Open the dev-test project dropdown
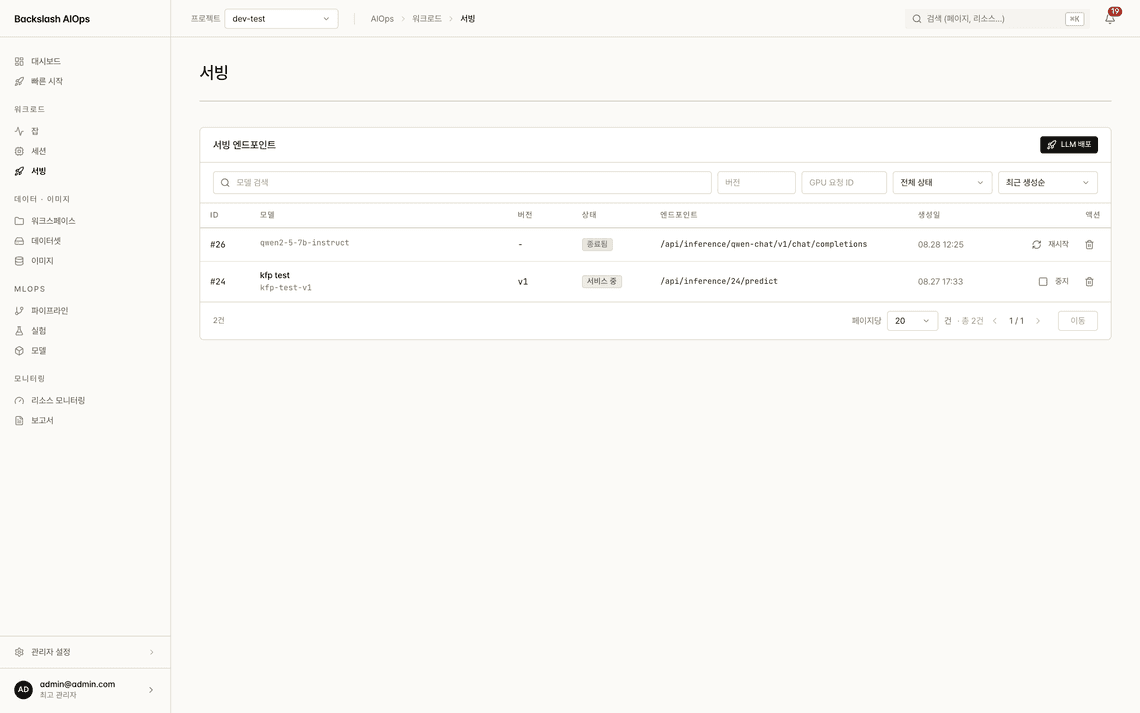Viewport: 1140px width, 713px height. [x=281, y=19]
